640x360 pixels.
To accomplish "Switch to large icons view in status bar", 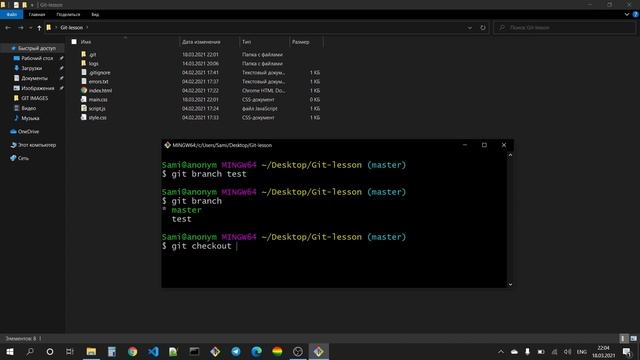I will pyautogui.click(x=633, y=338).
